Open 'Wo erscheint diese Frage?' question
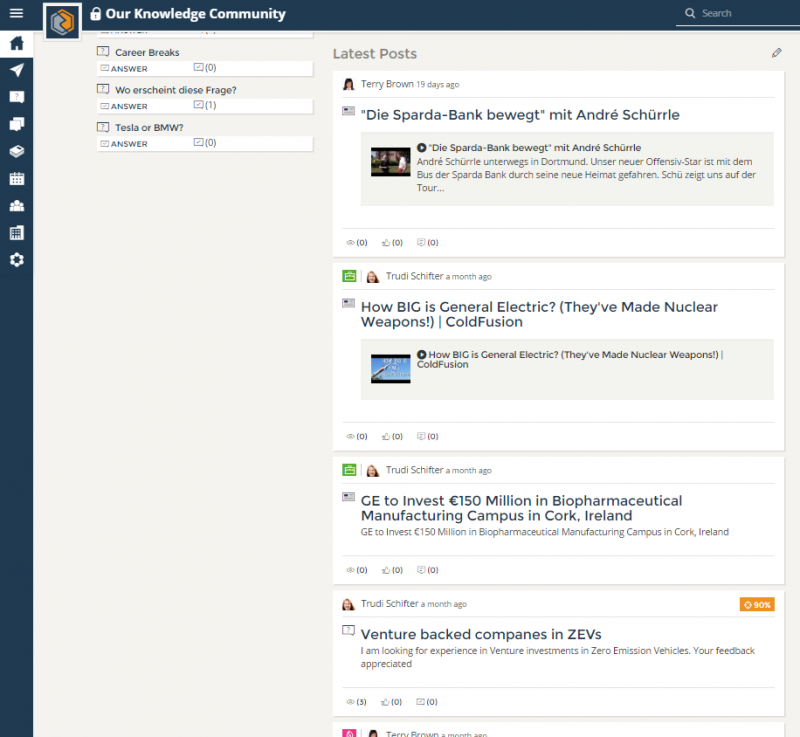The width and height of the screenshot is (800, 737). pos(175,90)
